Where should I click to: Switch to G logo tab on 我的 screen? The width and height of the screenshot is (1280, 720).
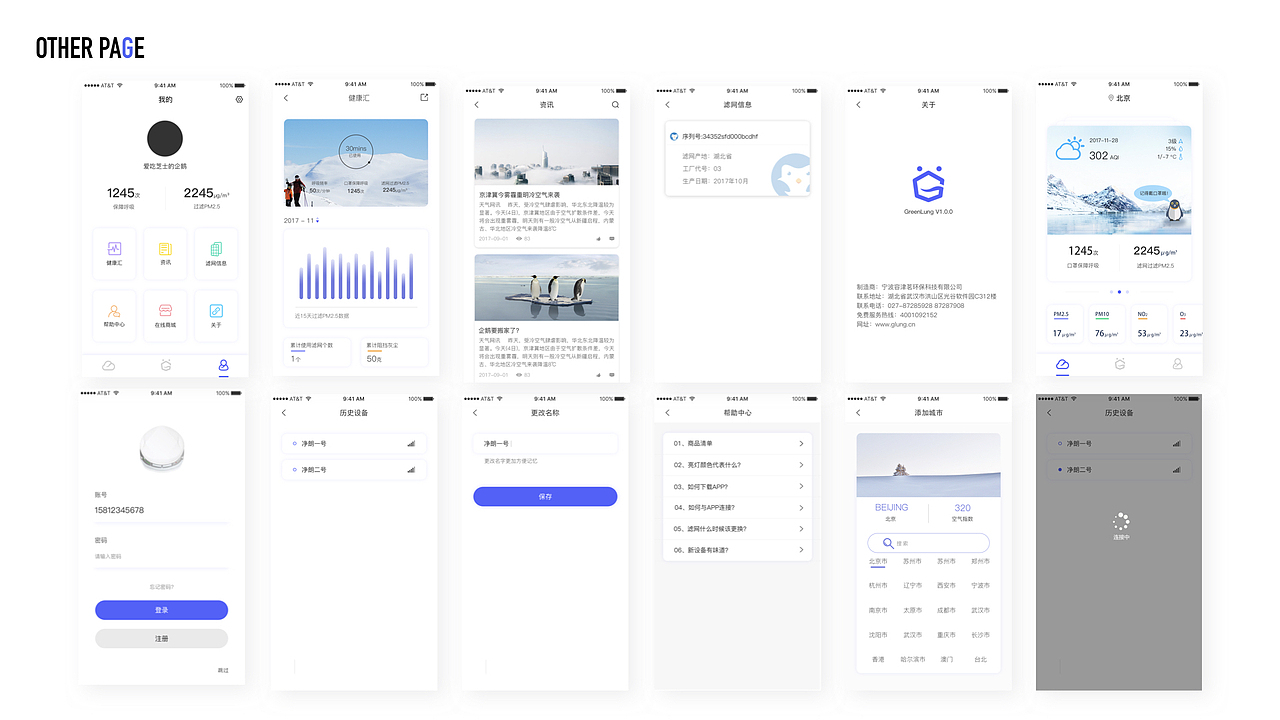point(166,366)
